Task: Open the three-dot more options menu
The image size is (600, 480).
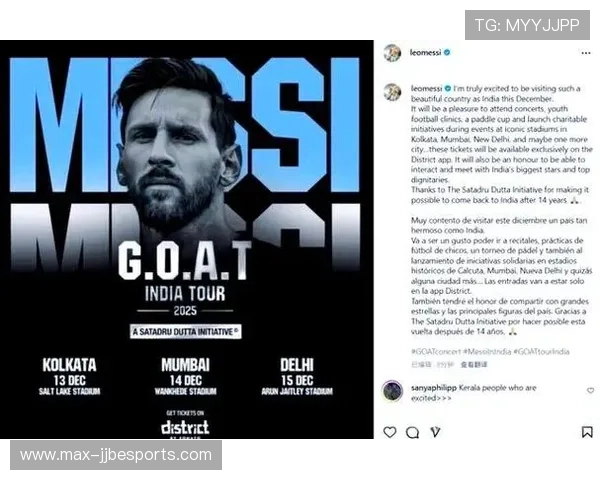Action: (x=586, y=53)
